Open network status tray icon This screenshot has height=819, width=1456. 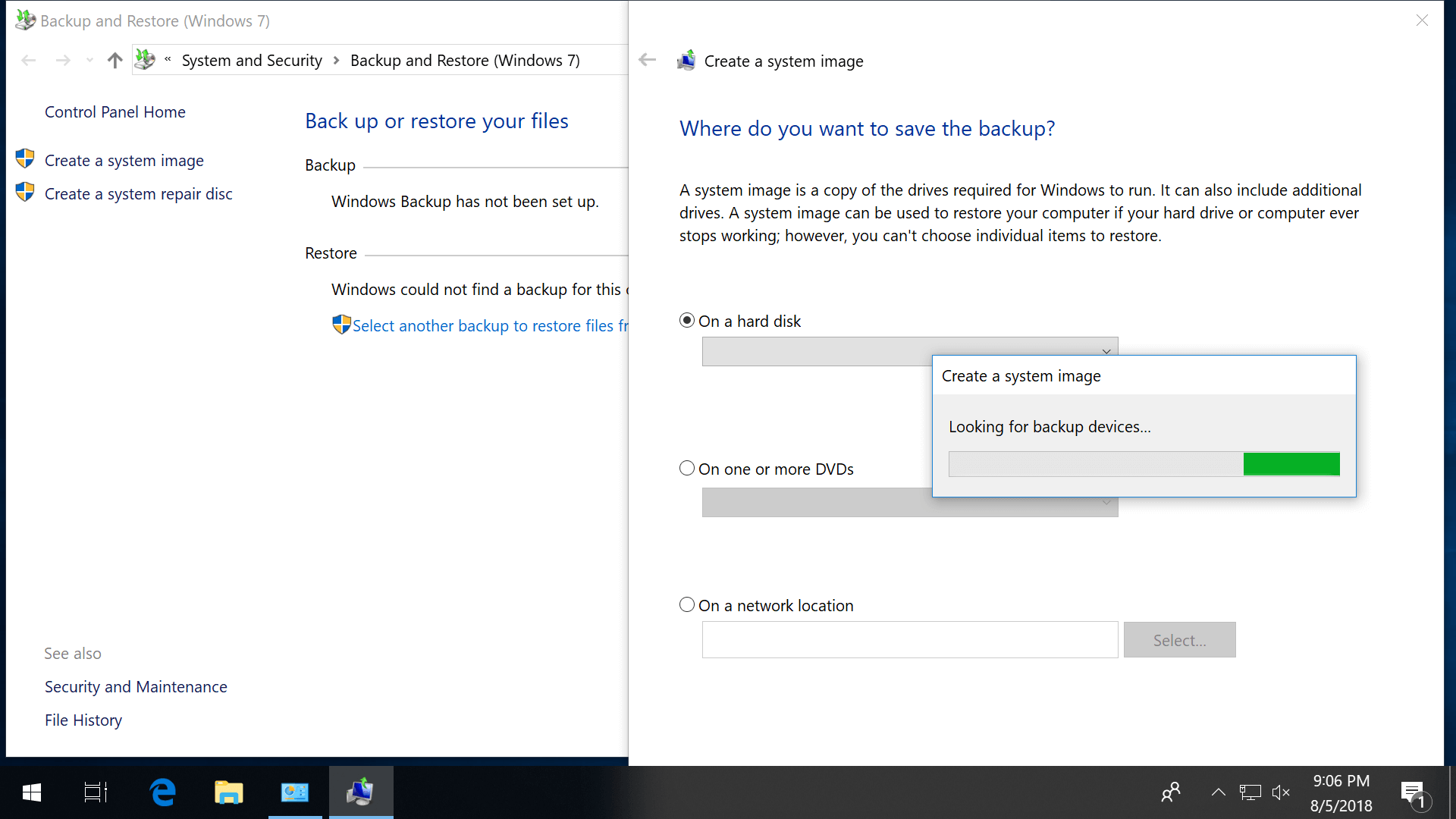[1250, 792]
